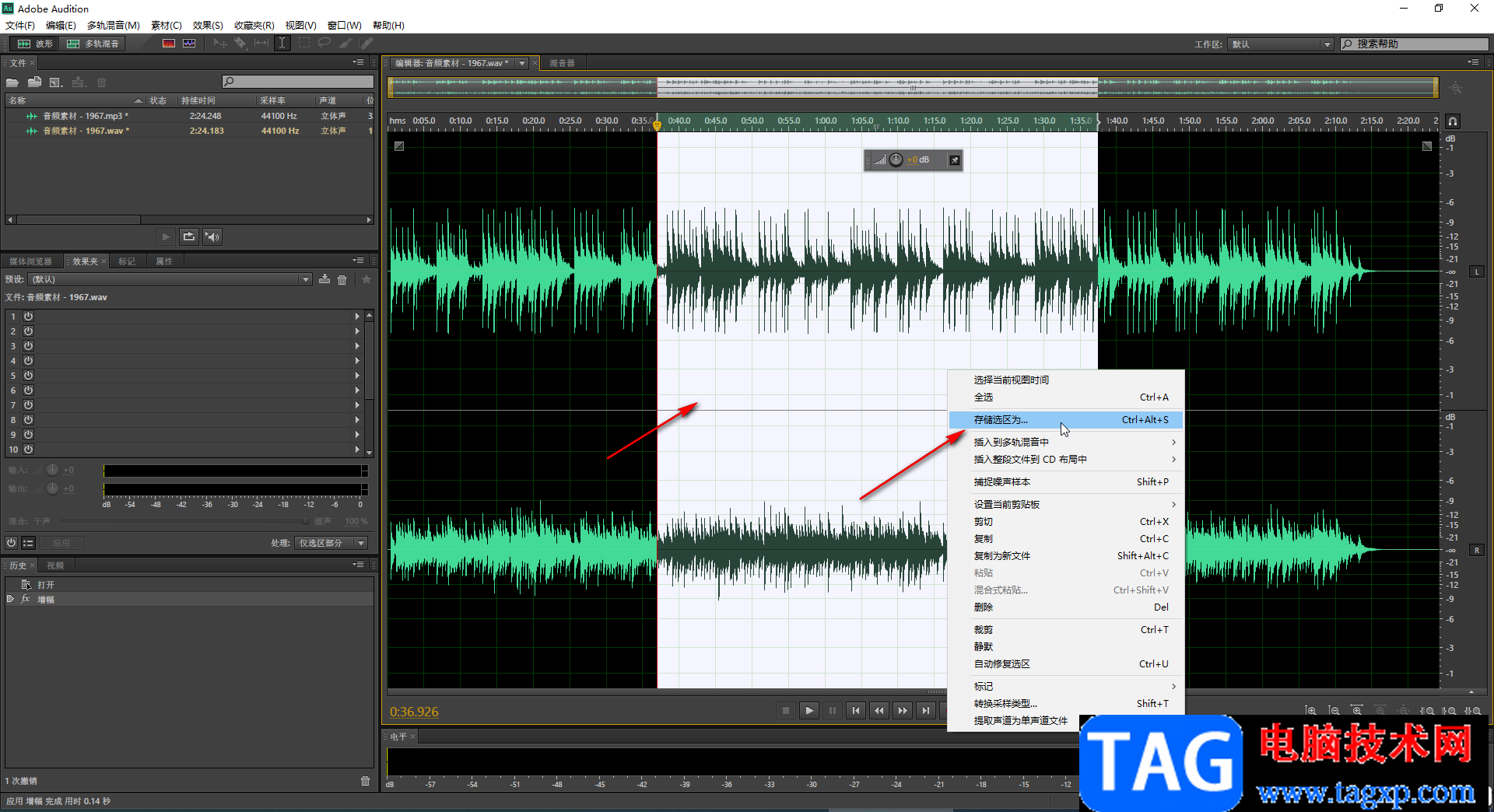Select the Time Selection (I-beam) tool
Viewport: 1494px width, 812px height.
click(x=282, y=44)
